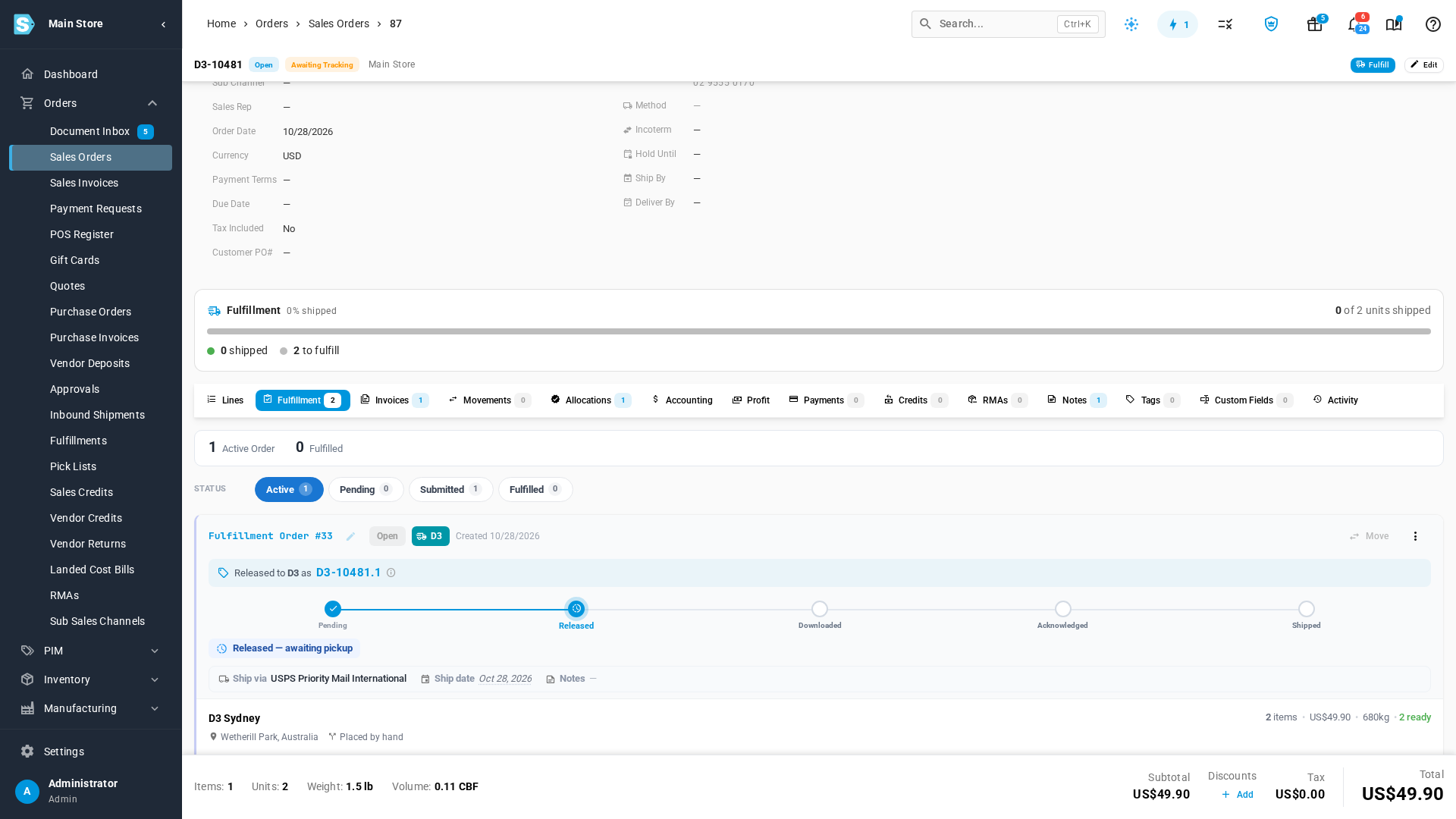Open the help question mark icon
This screenshot has height=819, width=1456.
click(1432, 24)
